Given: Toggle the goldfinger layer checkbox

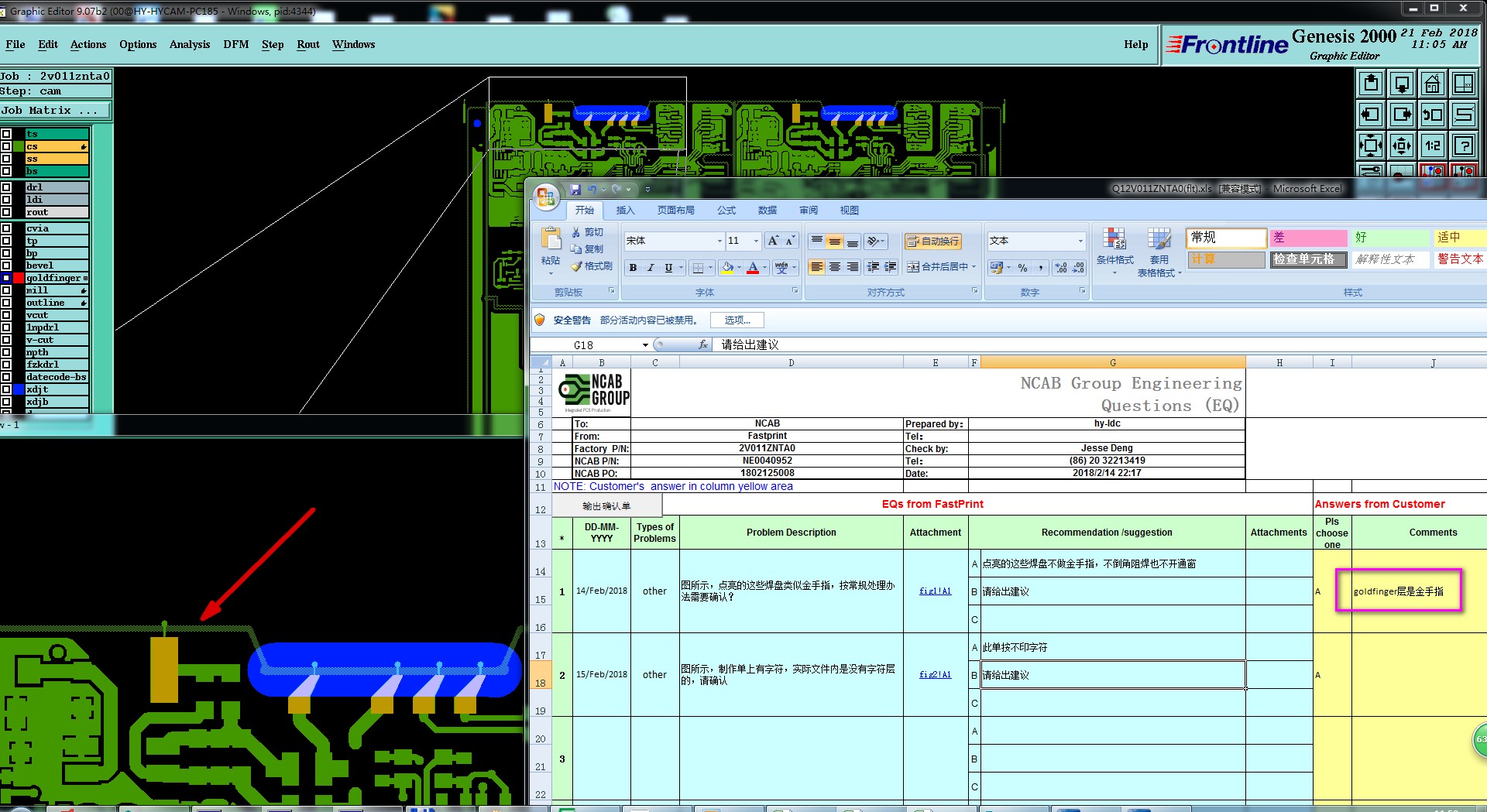Looking at the screenshot, I should (x=6, y=278).
